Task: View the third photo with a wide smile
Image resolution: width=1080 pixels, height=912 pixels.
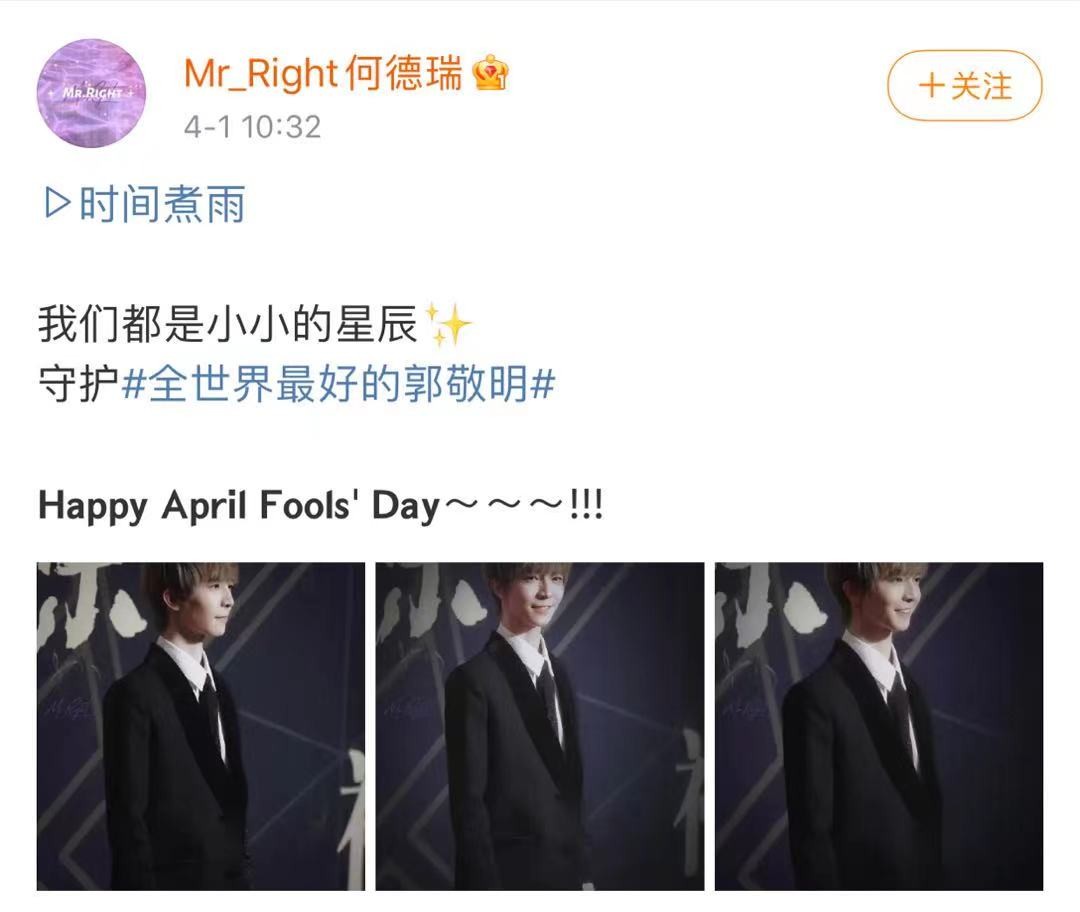Action: click(879, 726)
